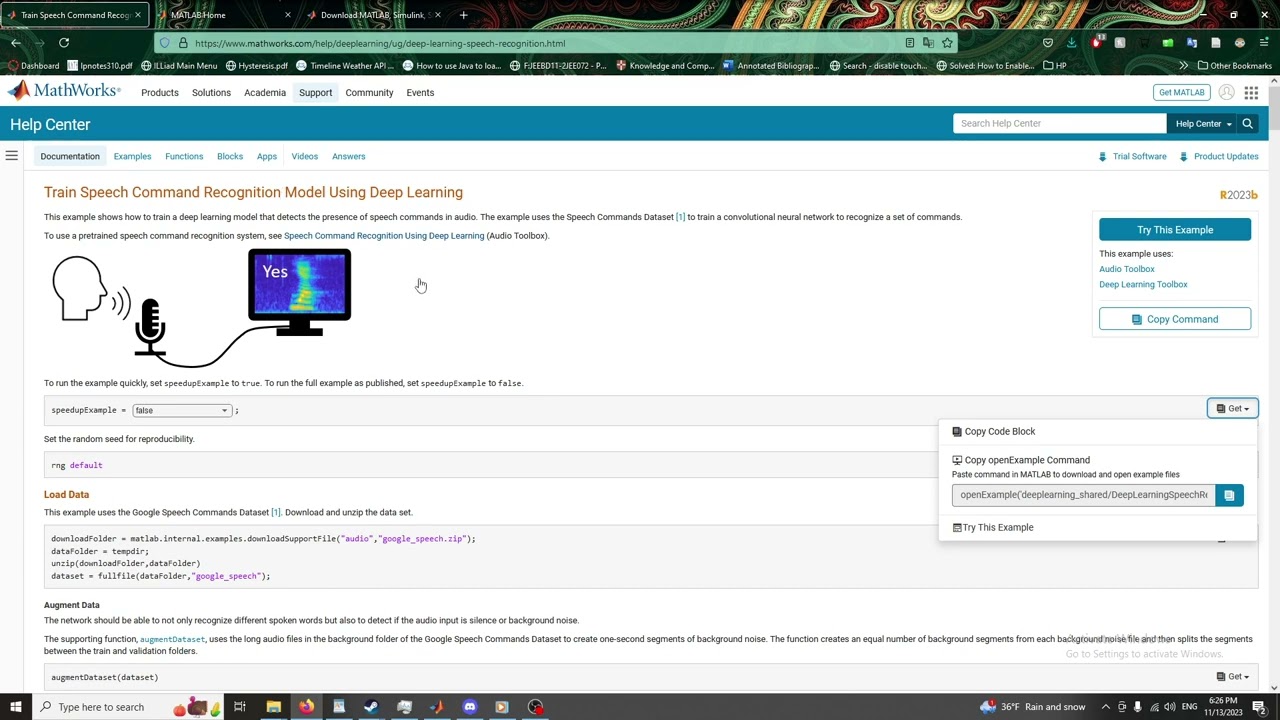The image size is (1280, 720).
Task: Open the ad blocker extension with 13 badge
Action: point(1096,42)
